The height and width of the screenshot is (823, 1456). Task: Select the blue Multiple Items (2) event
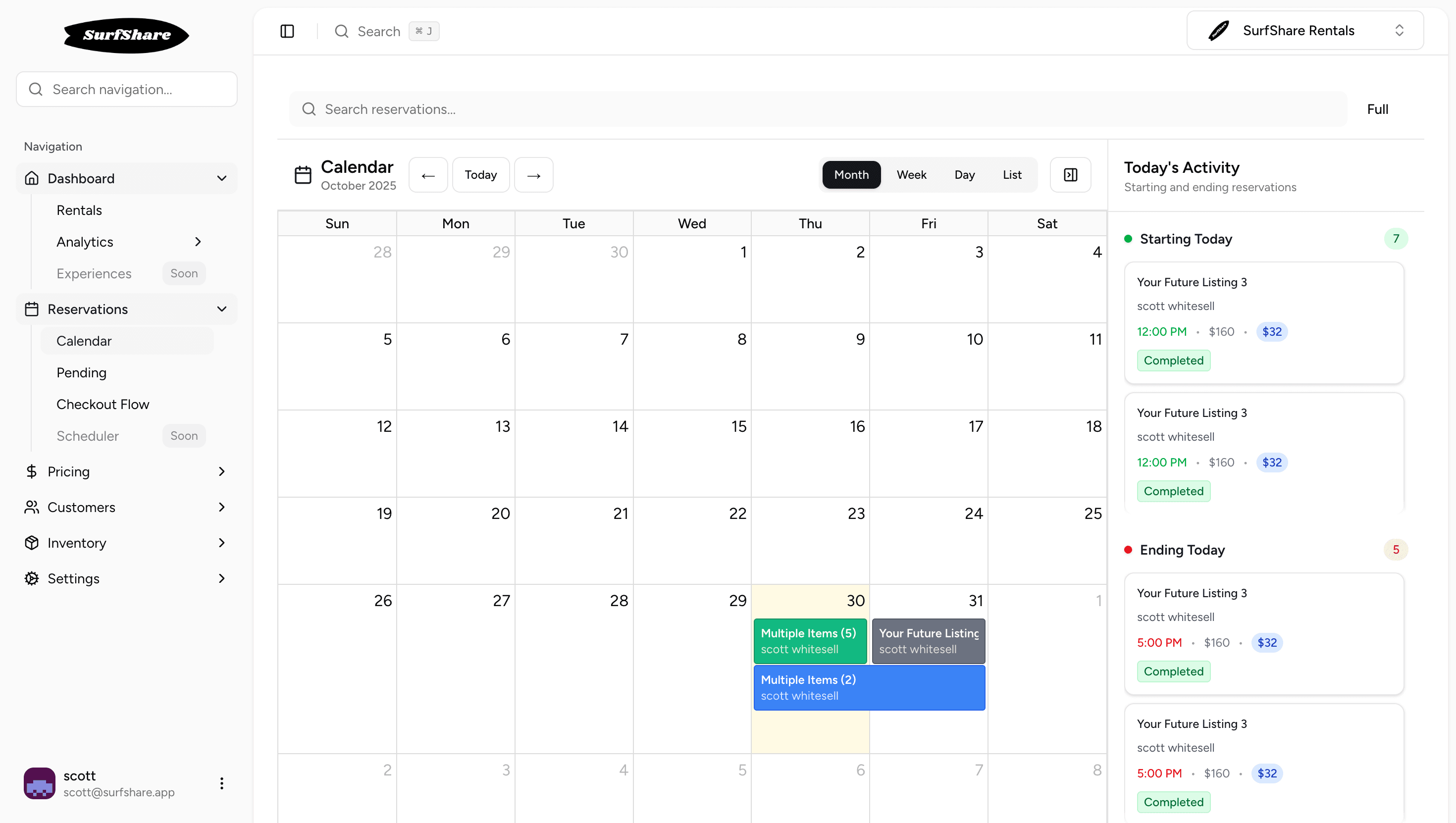(x=869, y=687)
